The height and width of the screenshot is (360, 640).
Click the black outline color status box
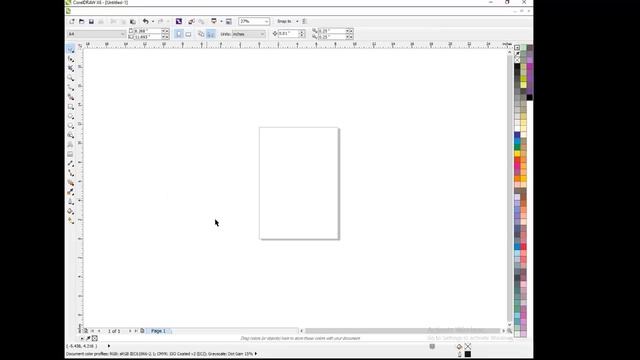(x=468, y=354)
